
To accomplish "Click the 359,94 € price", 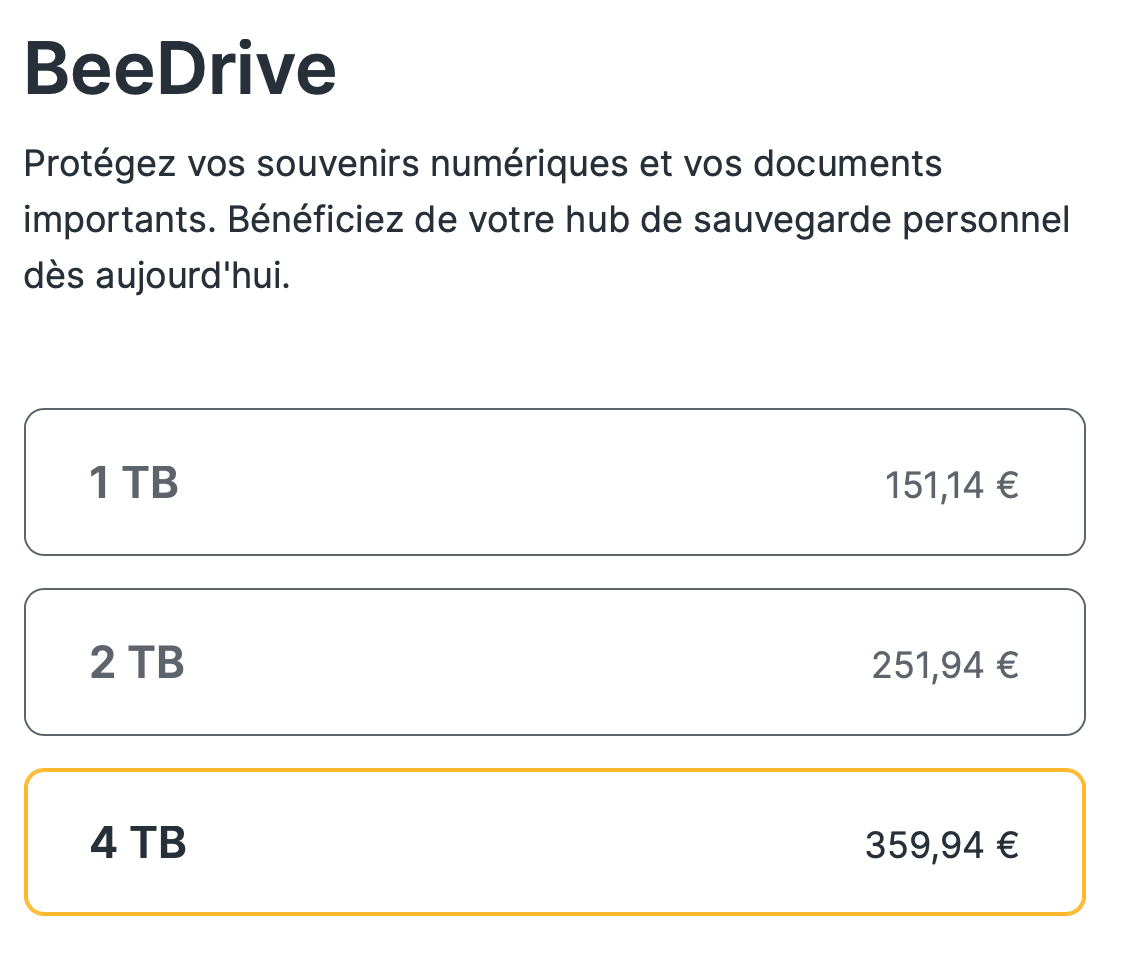I will pos(941,846).
